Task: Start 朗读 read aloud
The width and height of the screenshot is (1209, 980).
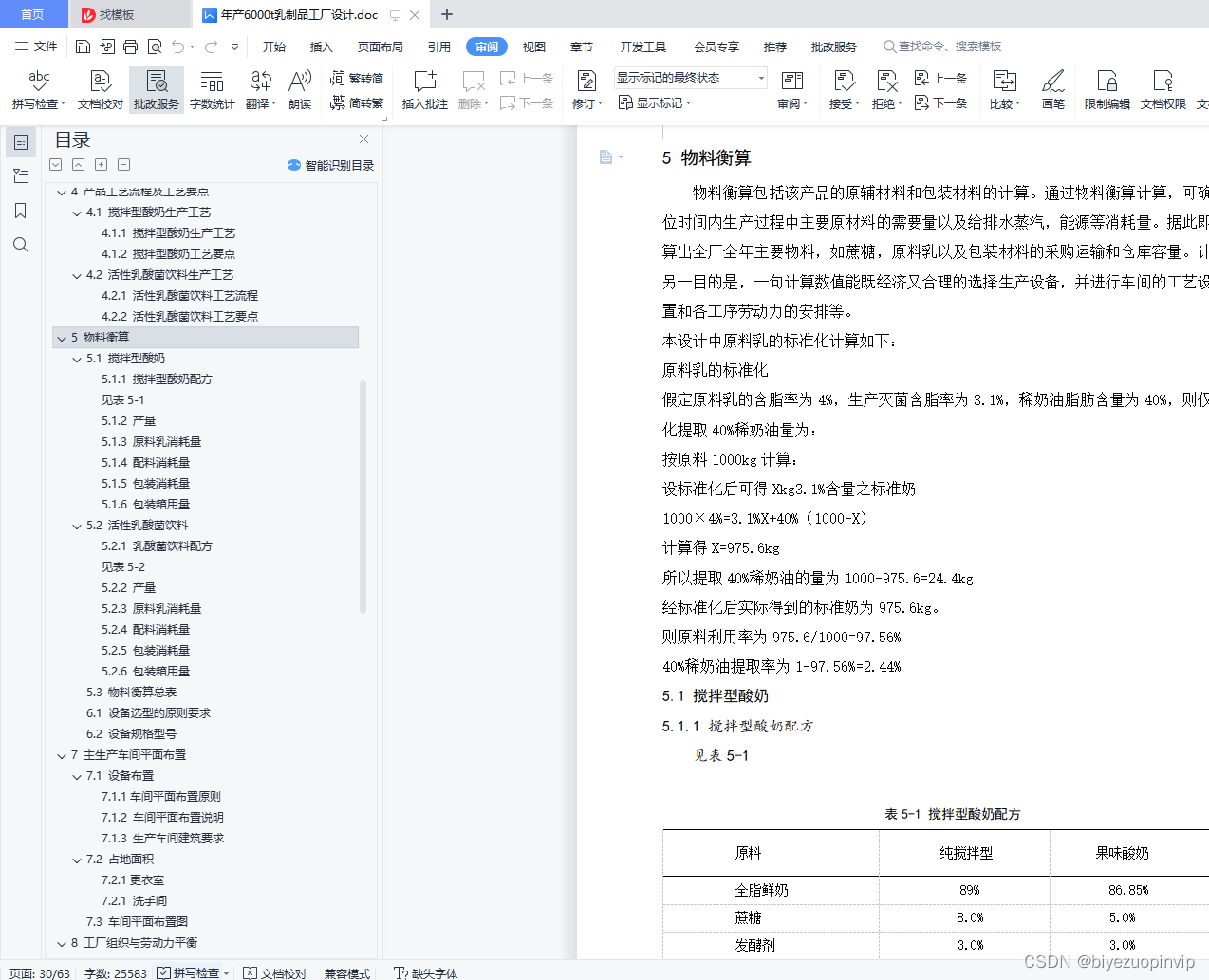Action: (300, 90)
